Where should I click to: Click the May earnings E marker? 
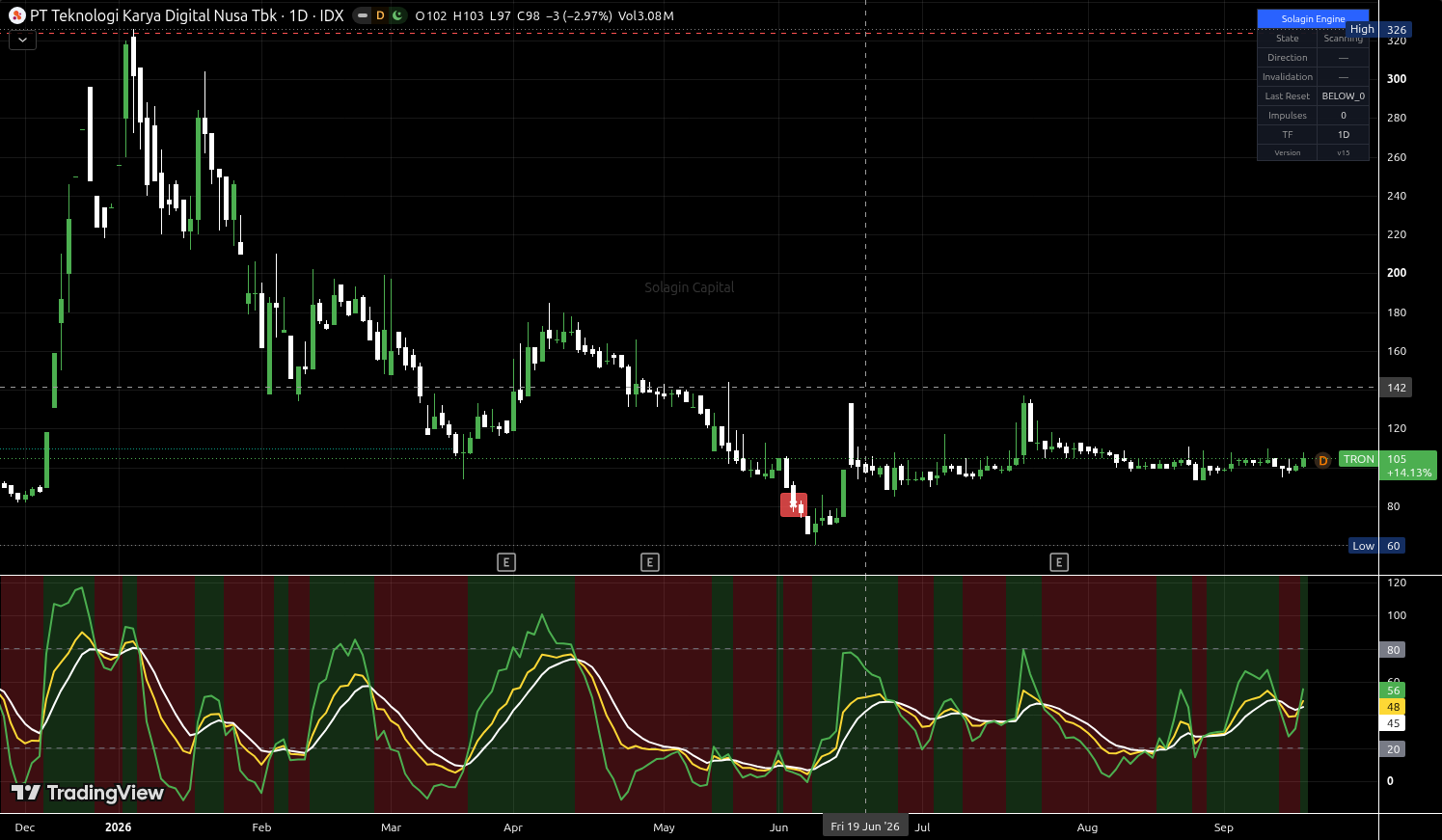click(x=650, y=562)
